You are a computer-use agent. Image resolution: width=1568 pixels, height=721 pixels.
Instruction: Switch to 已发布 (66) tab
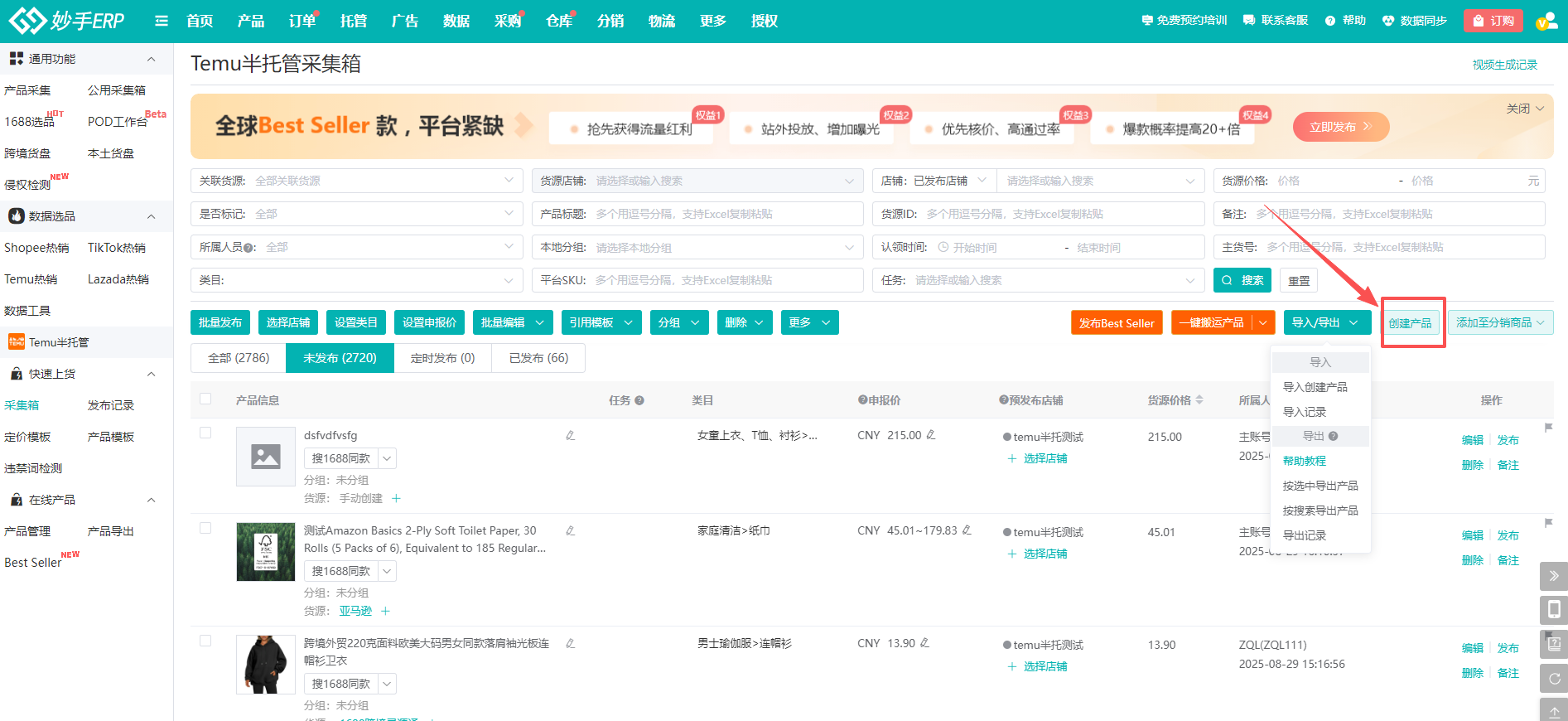tap(538, 358)
